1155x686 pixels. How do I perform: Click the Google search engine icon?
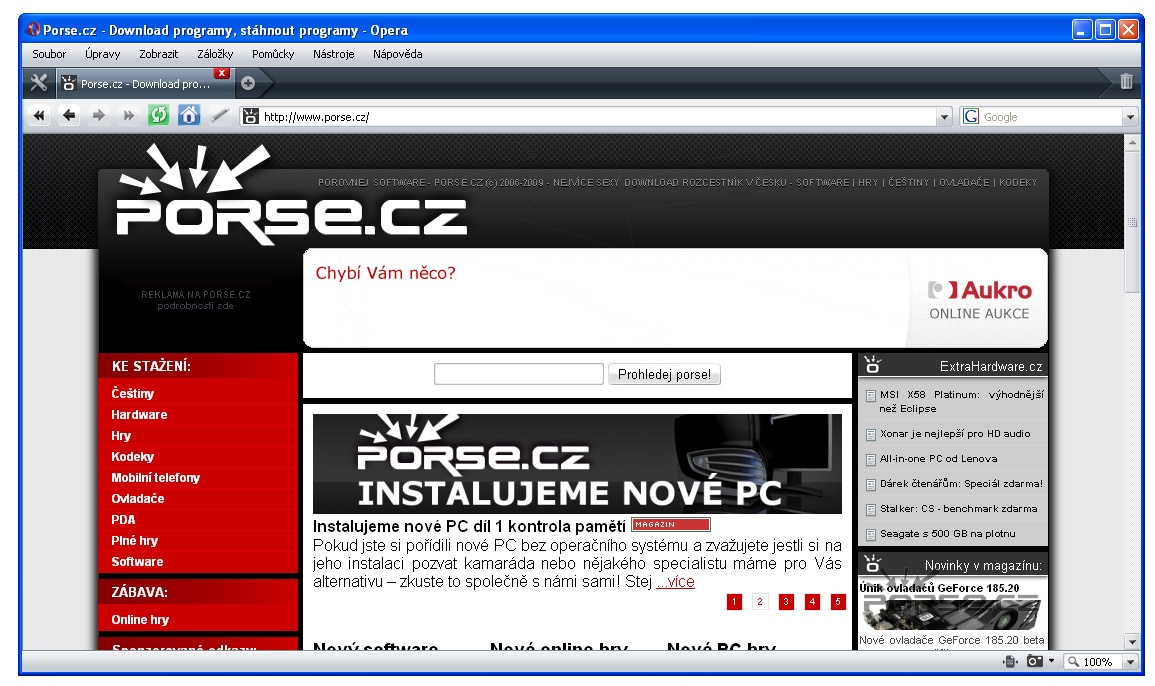(972, 116)
